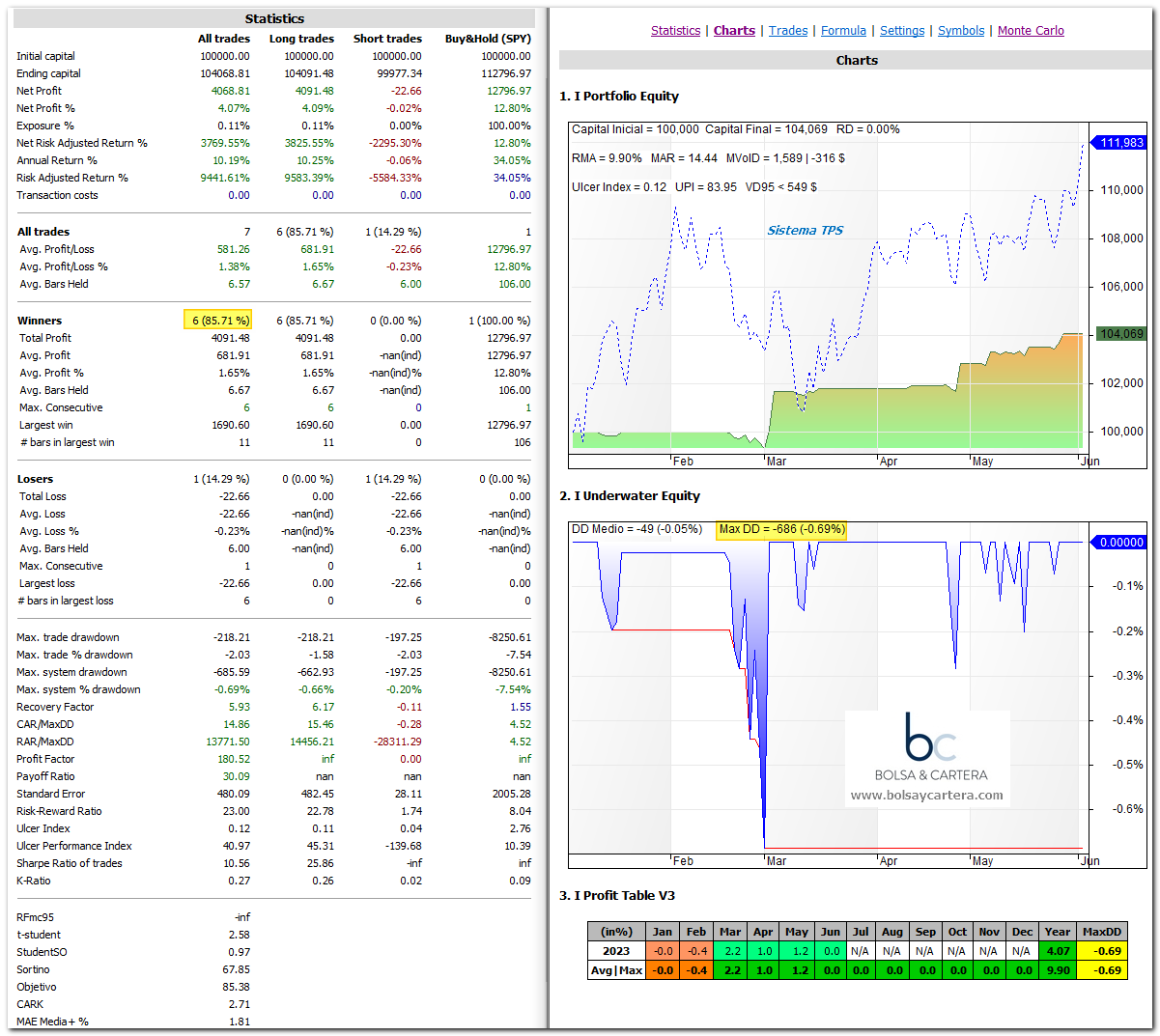Select the t-student value 2.58
The width and height of the screenshot is (1160, 1036).
pos(240,935)
